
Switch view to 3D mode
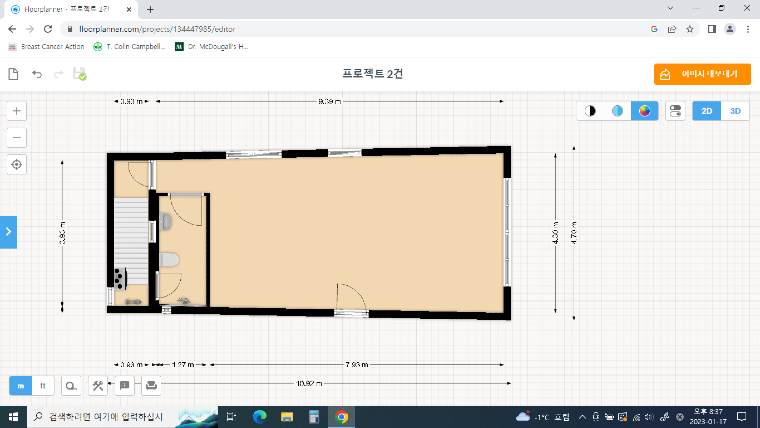point(735,111)
